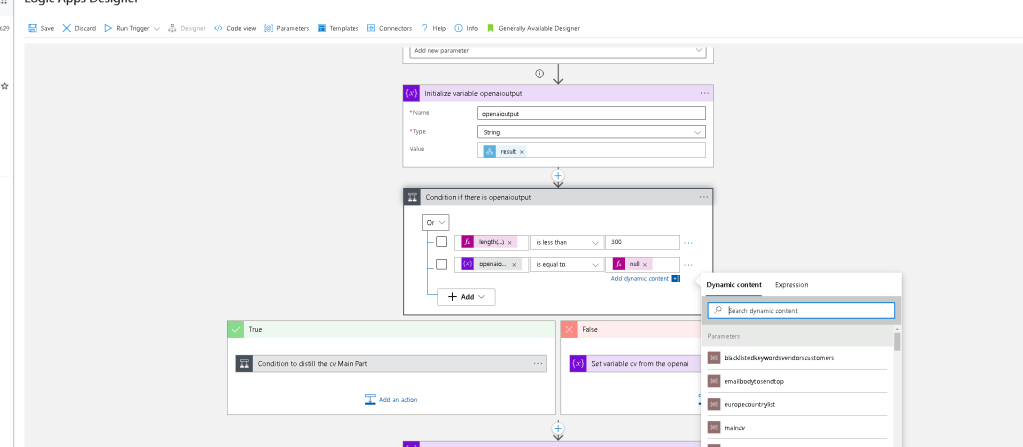Switch to the Expression tab
The height and width of the screenshot is (447, 1023).
click(x=791, y=285)
